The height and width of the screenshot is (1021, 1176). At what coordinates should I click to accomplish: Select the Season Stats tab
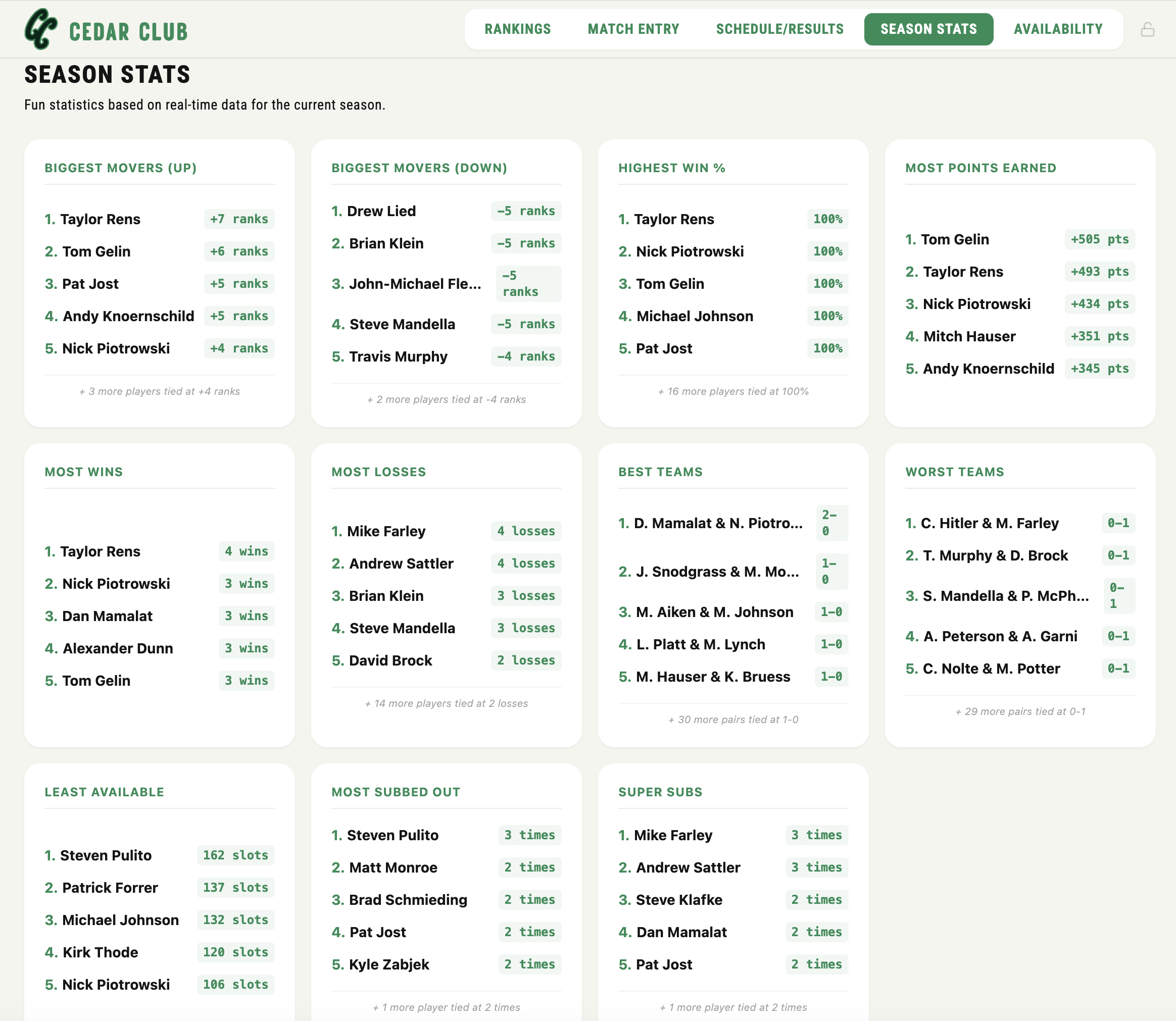(x=928, y=29)
